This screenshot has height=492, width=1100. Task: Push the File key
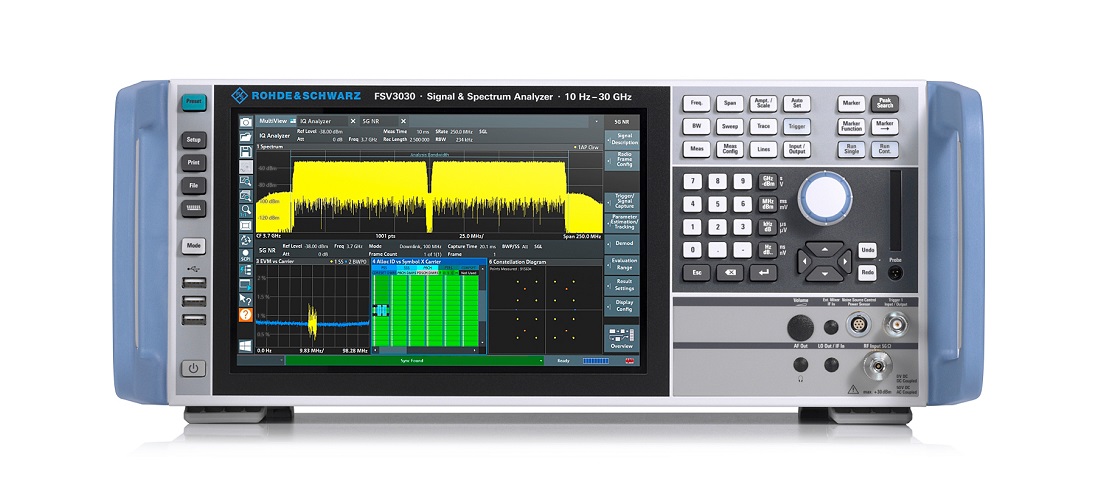(x=194, y=186)
